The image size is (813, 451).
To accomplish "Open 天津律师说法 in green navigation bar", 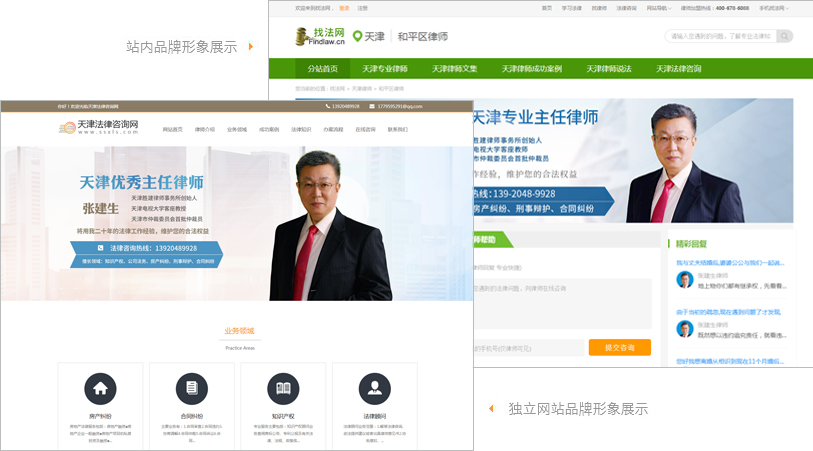I will (609, 68).
